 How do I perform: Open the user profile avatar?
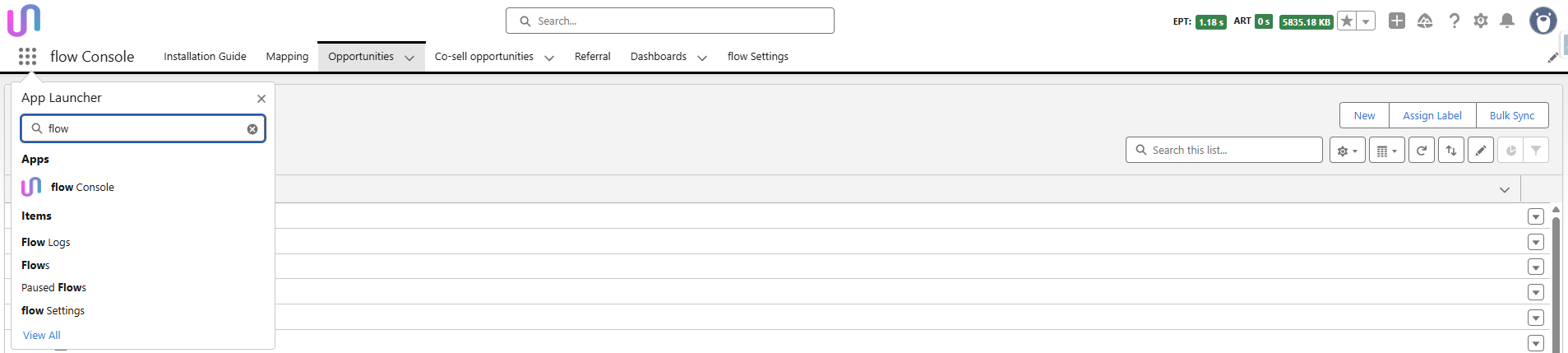pyautogui.click(x=1543, y=21)
